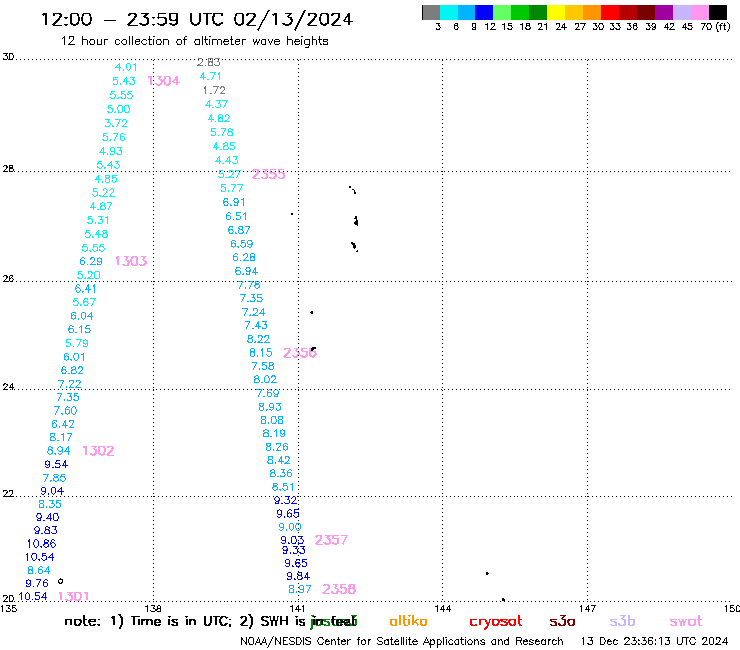Click the gray 3 ft legend swatch

point(431,12)
